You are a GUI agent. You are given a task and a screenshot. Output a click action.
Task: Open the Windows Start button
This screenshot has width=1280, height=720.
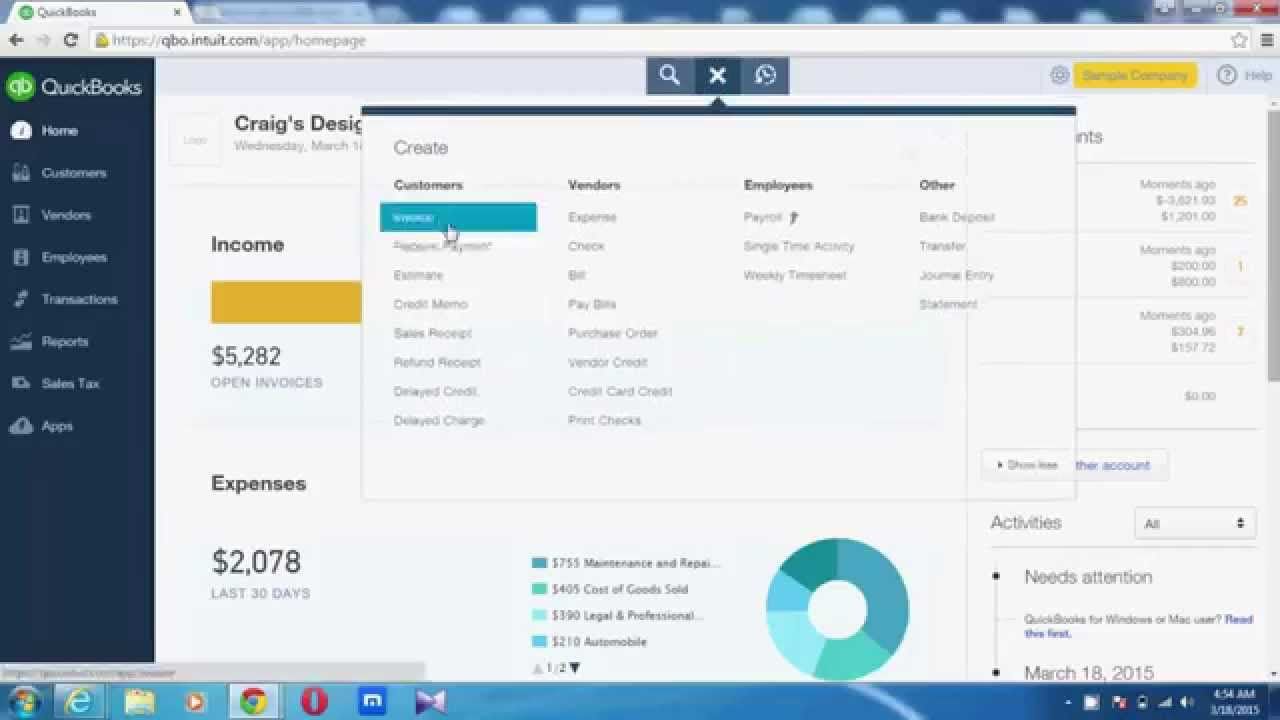24,701
